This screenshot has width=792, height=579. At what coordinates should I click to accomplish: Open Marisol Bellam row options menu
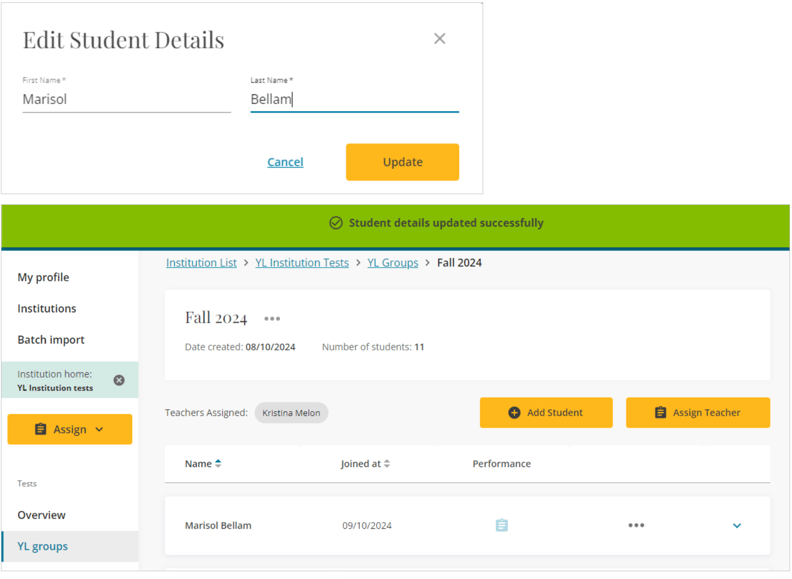pyautogui.click(x=636, y=525)
